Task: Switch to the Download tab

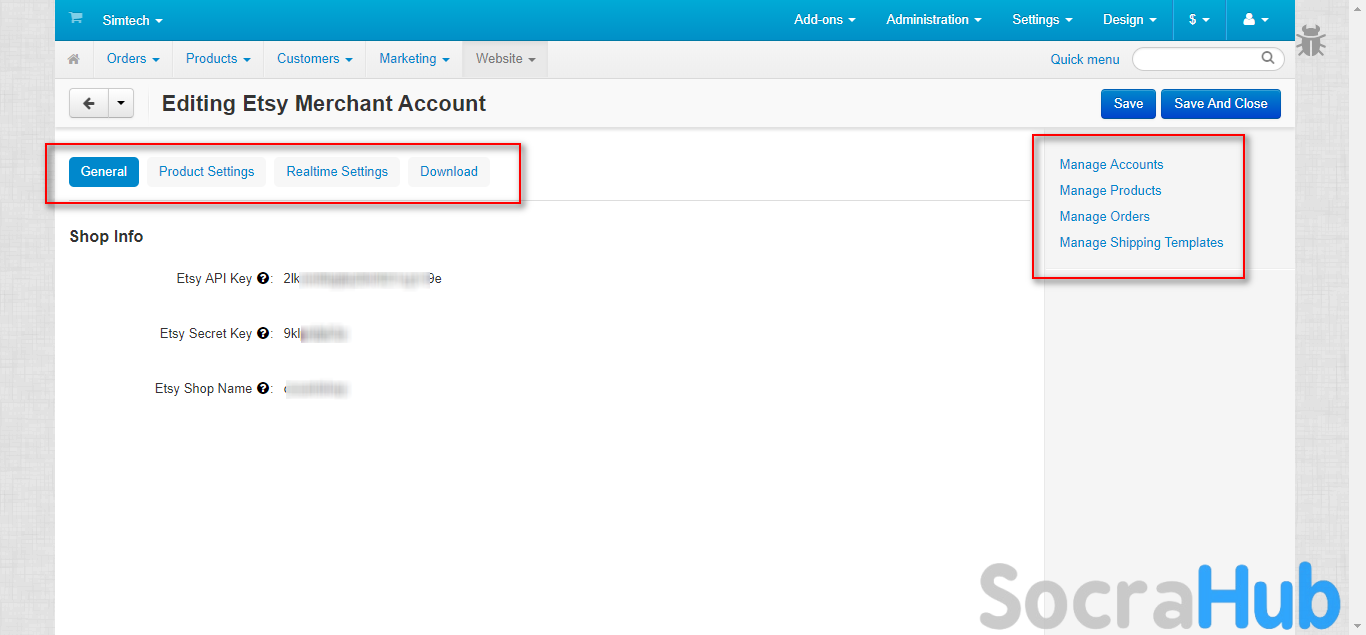Action: pyautogui.click(x=449, y=171)
